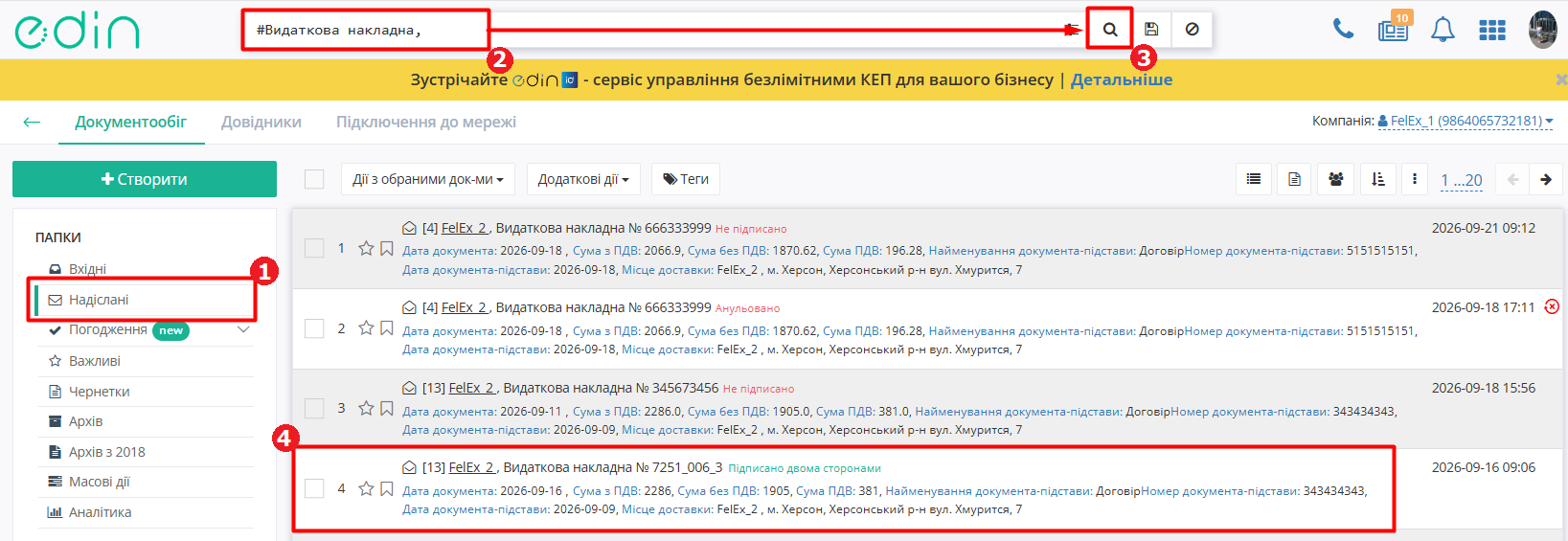Screen dimensions: 1568x541
Task: Open the apps grid menu
Action: pyautogui.click(x=1491, y=31)
